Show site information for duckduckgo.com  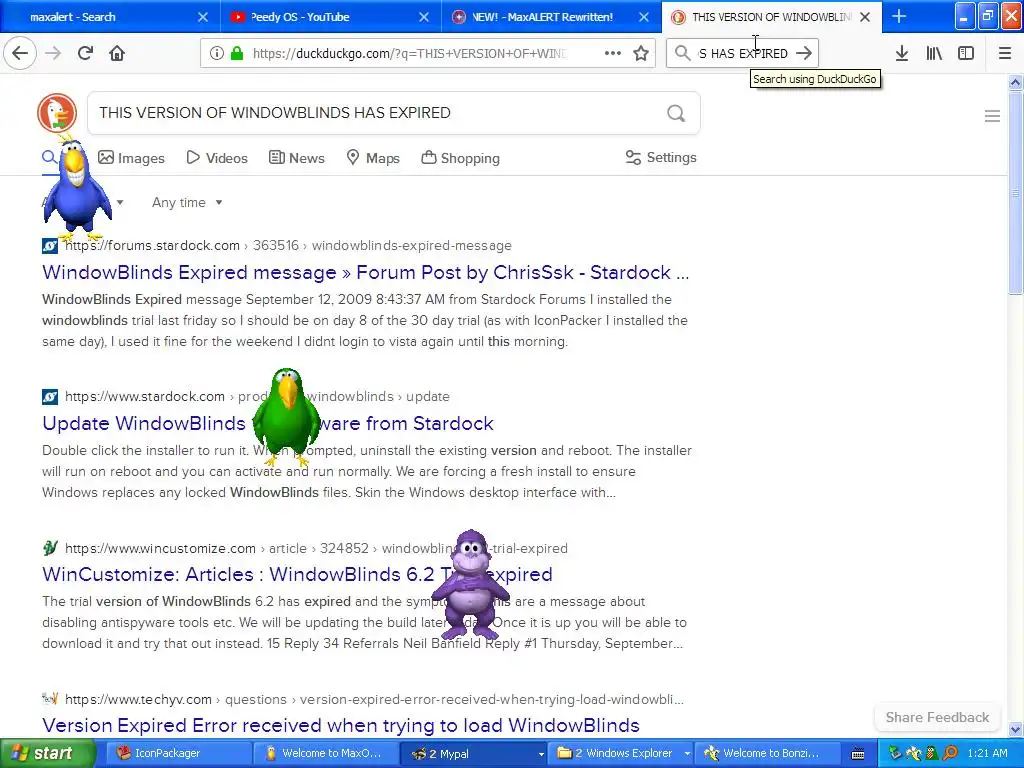coord(216,53)
